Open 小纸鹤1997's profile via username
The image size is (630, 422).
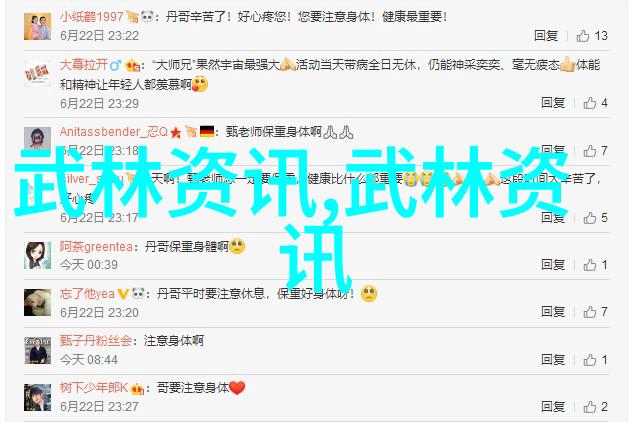[92, 16]
